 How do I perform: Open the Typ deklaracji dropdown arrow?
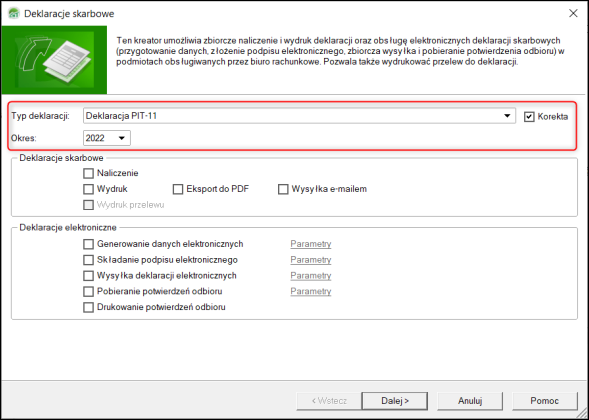(x=507, y=116)
